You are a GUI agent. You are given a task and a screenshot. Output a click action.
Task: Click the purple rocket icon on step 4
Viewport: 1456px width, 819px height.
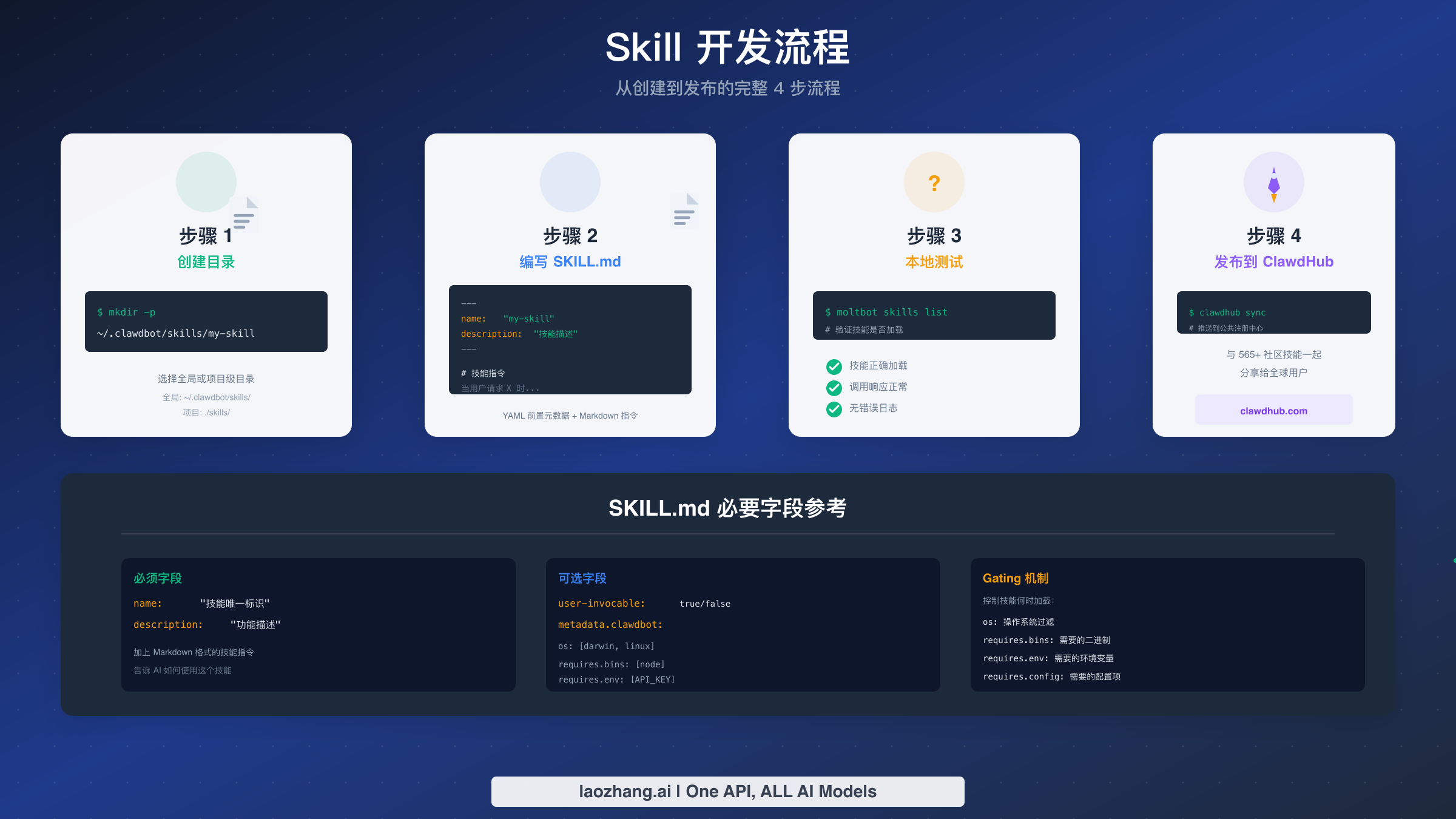pyautogui.click(x=1273, y=181)
